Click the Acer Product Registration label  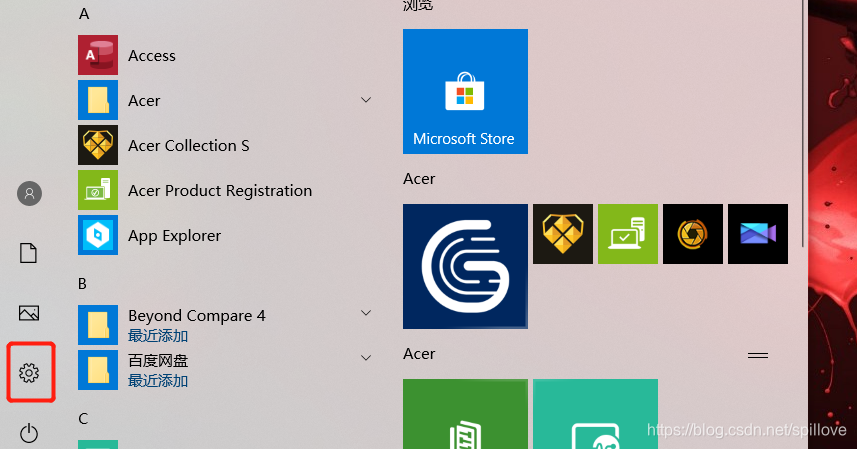click(x=220, y=191)
